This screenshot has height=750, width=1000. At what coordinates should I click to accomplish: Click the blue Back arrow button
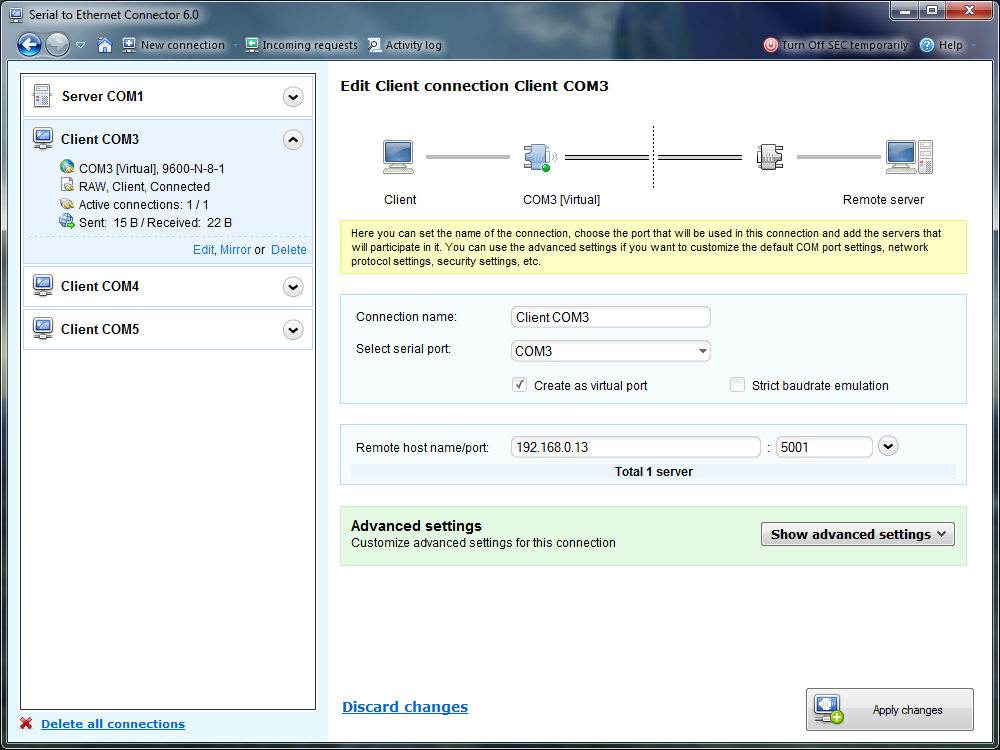[x=29, y=45]
